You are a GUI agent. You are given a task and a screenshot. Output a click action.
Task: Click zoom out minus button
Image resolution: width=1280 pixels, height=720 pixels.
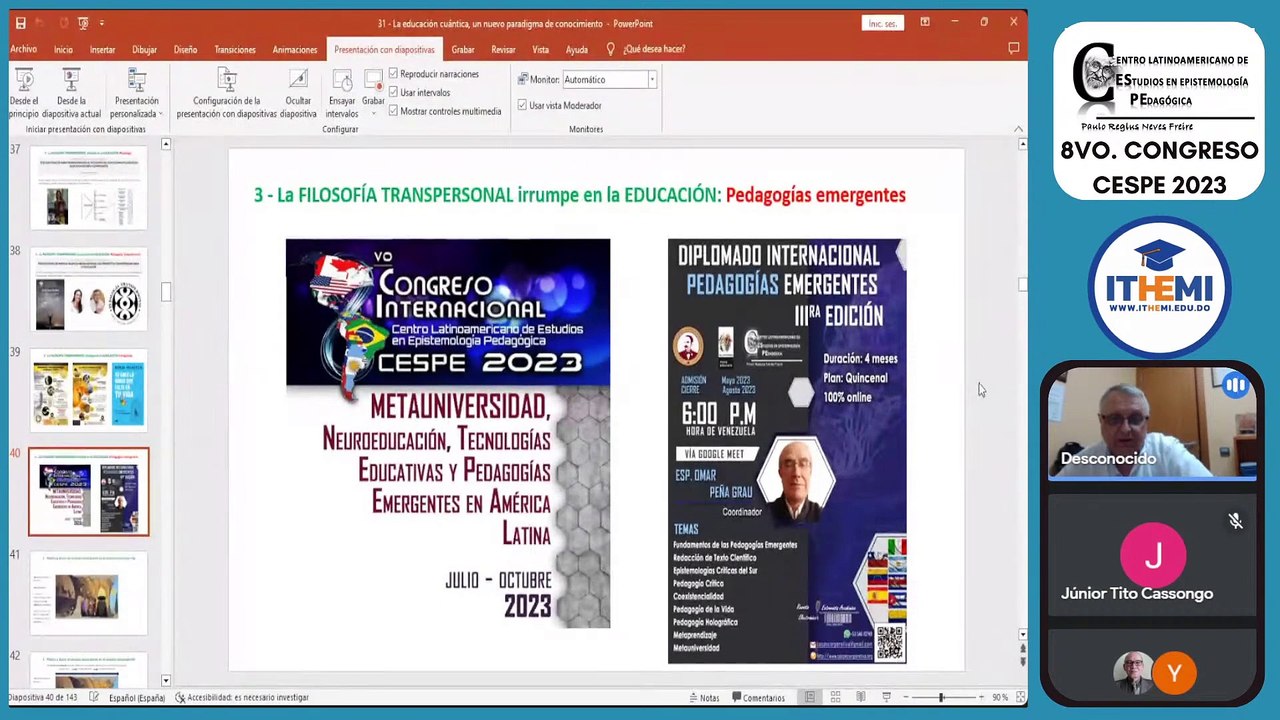907,697
